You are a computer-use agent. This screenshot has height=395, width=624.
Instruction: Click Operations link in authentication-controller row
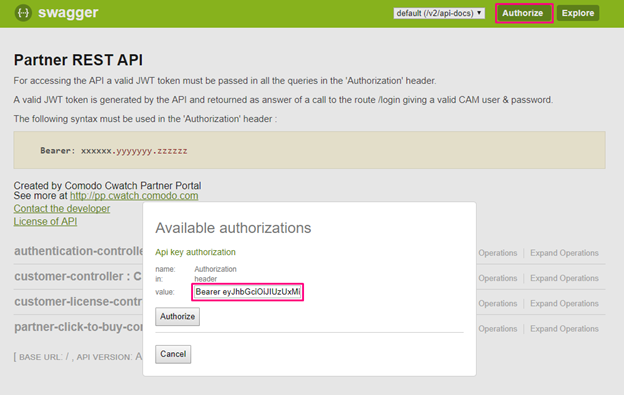pos(497,253)
